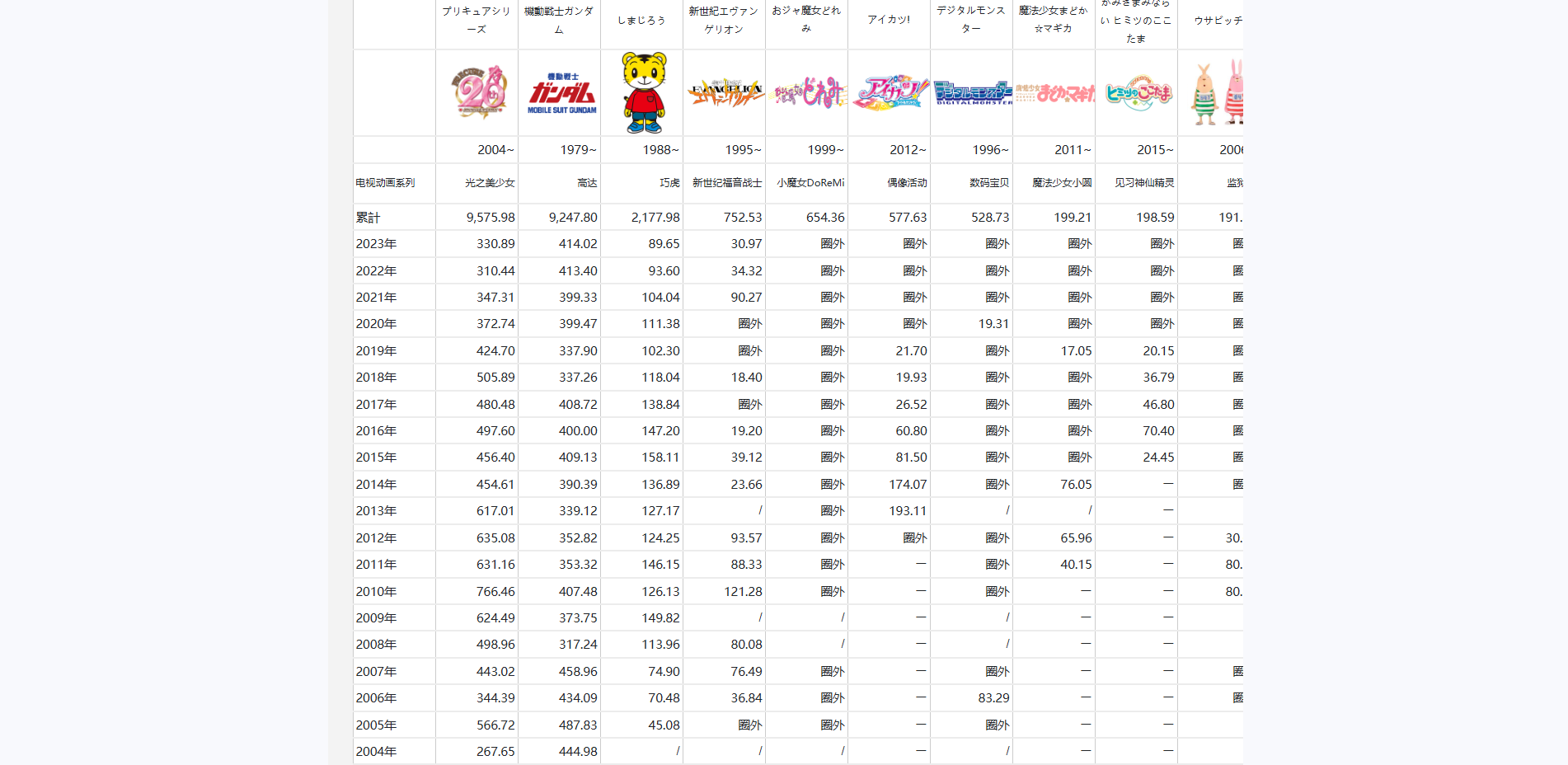Select the Gundam 2022 value 413.40
Screen dimensions: 1568x765
coord(578,270)
